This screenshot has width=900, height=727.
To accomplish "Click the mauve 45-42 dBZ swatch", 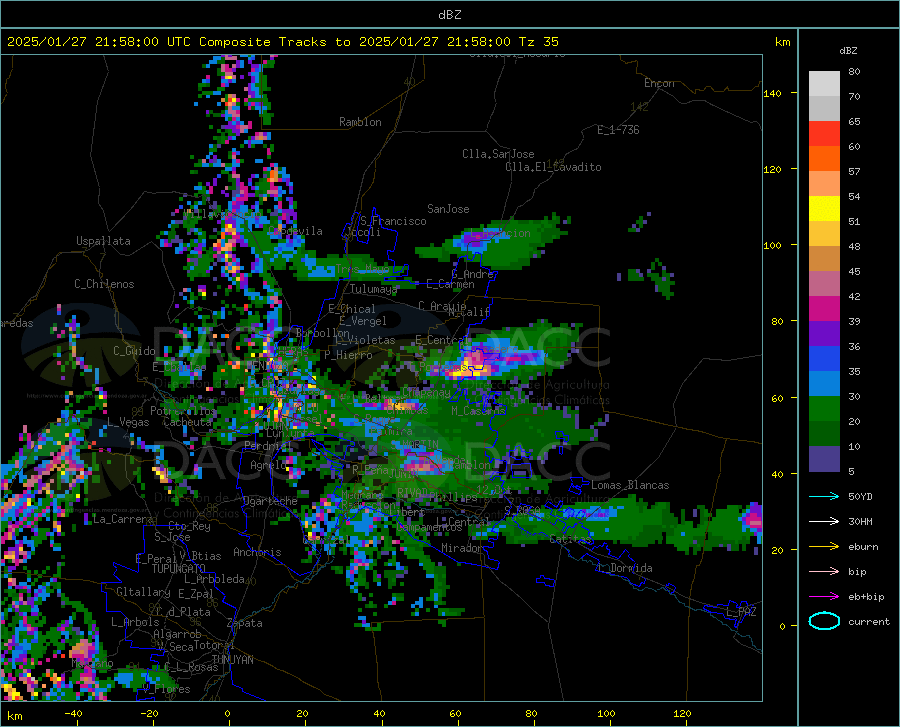I will pyautogui.click(x=824, y=283).
